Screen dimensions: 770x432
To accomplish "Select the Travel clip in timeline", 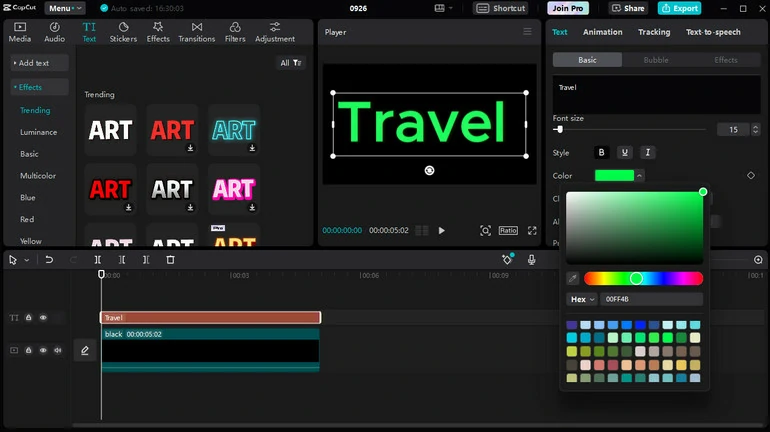I will (x=211, y=318).
